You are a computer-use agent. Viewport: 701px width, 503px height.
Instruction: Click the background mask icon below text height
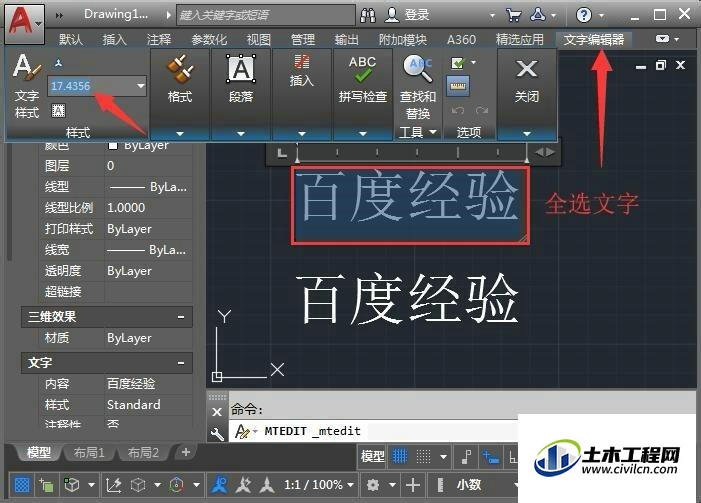[x=59, y=110]
